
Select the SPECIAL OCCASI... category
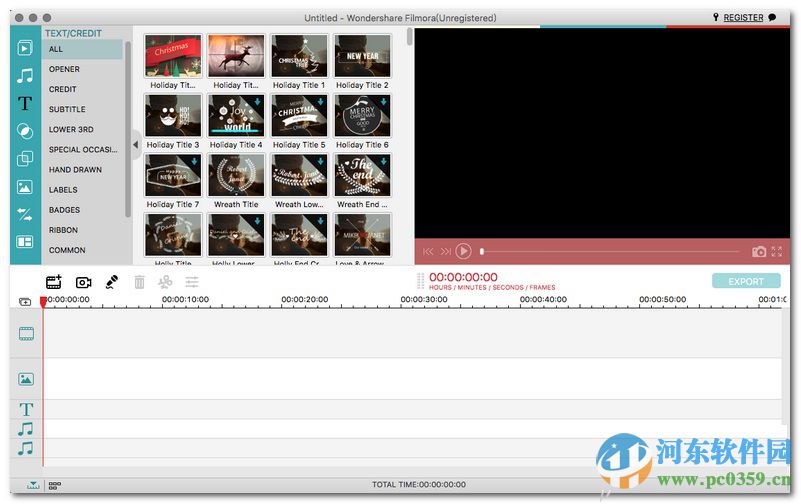(x=82, y=150)
